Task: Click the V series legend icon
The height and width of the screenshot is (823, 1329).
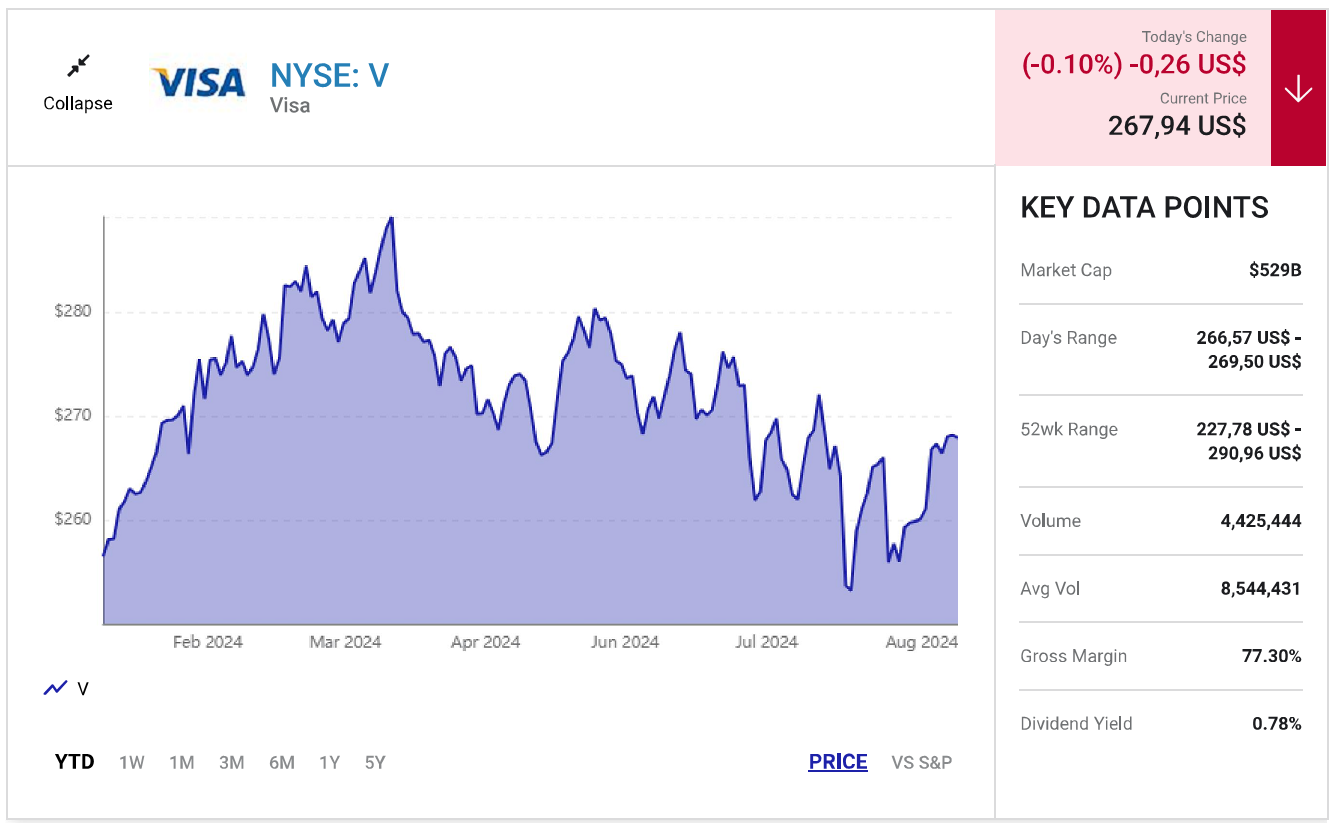Action: pyautogui.click(x=55, y=688)
